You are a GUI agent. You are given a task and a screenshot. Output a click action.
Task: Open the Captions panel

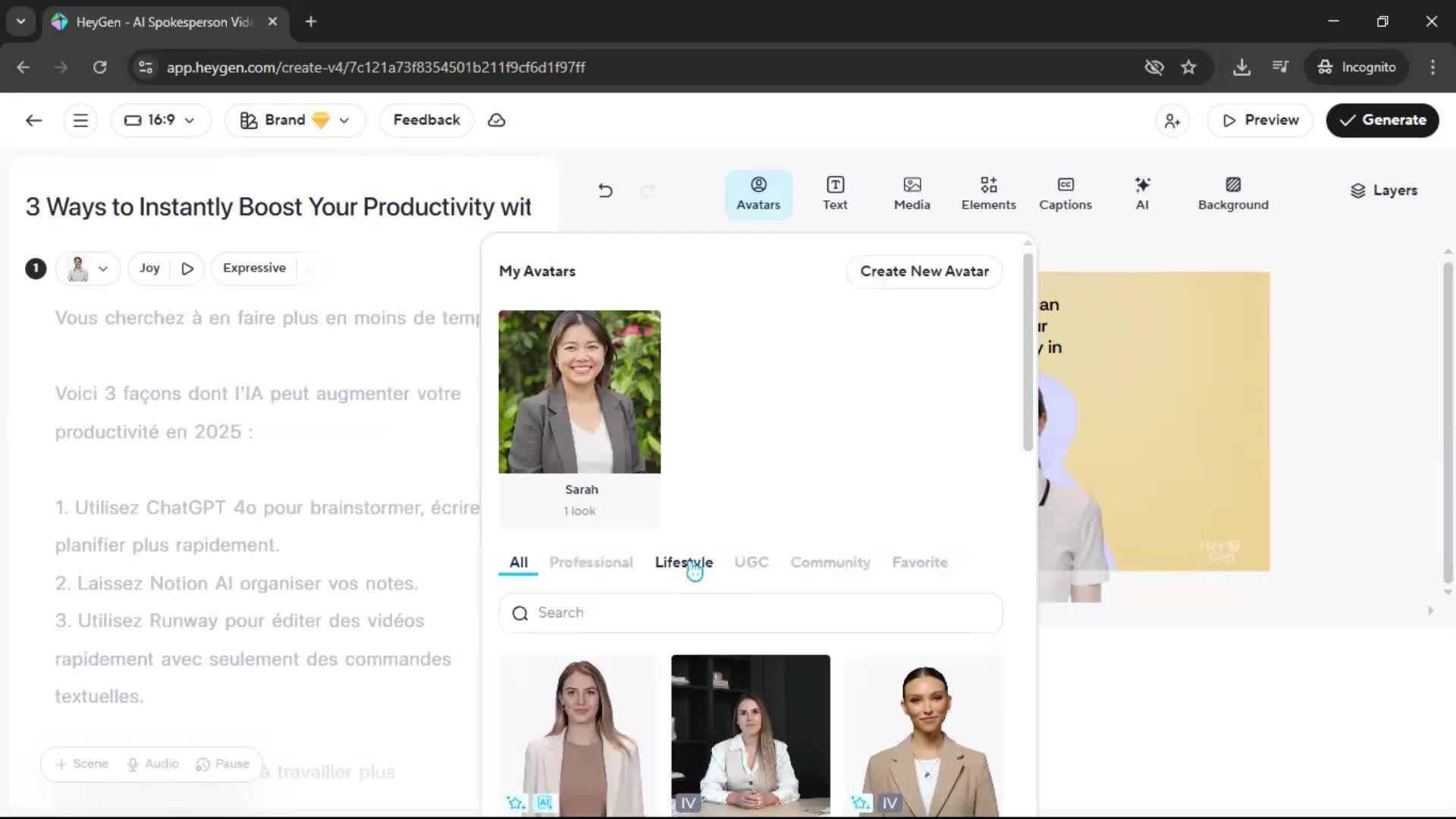(x=1065, y=193)
